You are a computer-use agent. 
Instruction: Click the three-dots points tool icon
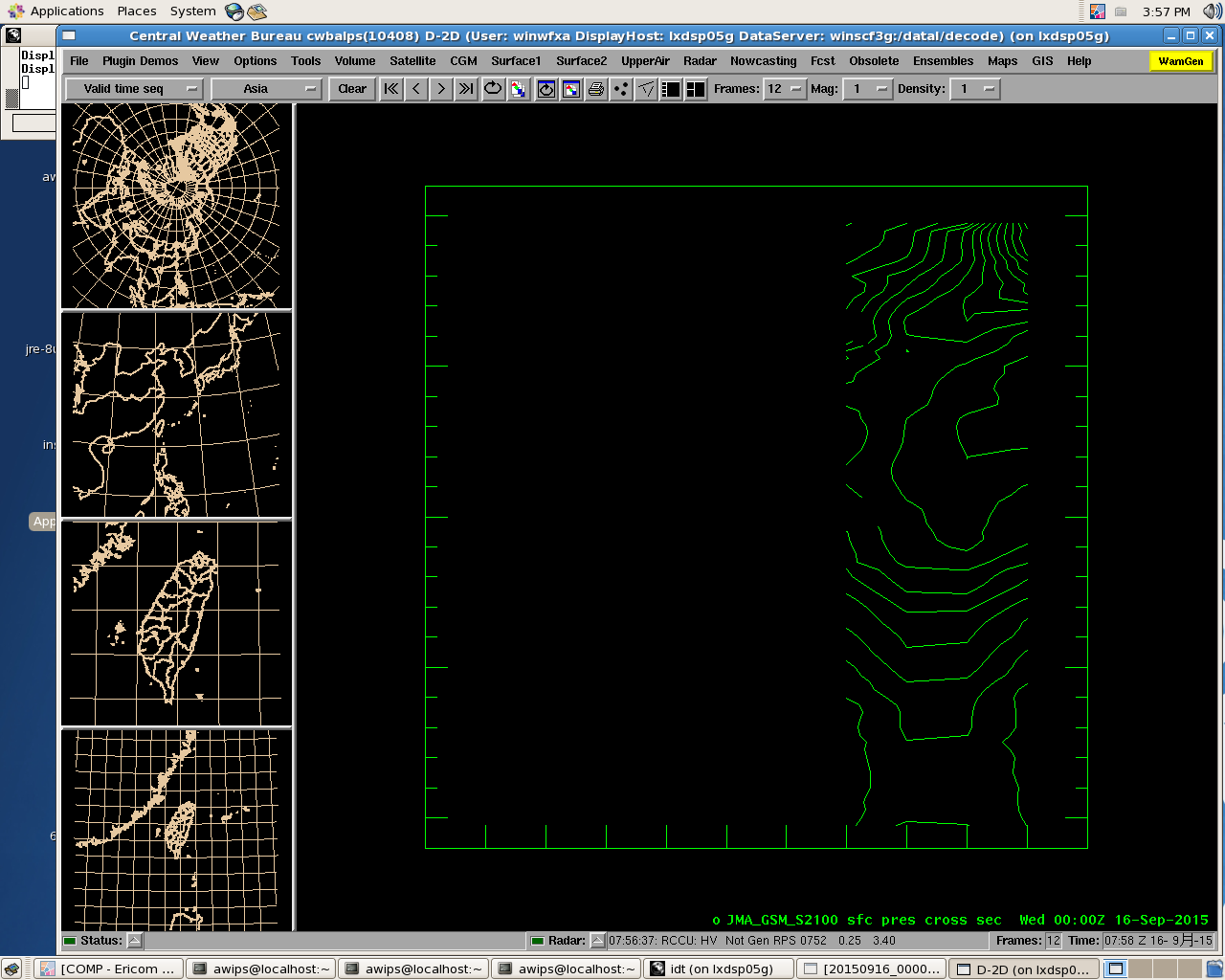(621, 89)
